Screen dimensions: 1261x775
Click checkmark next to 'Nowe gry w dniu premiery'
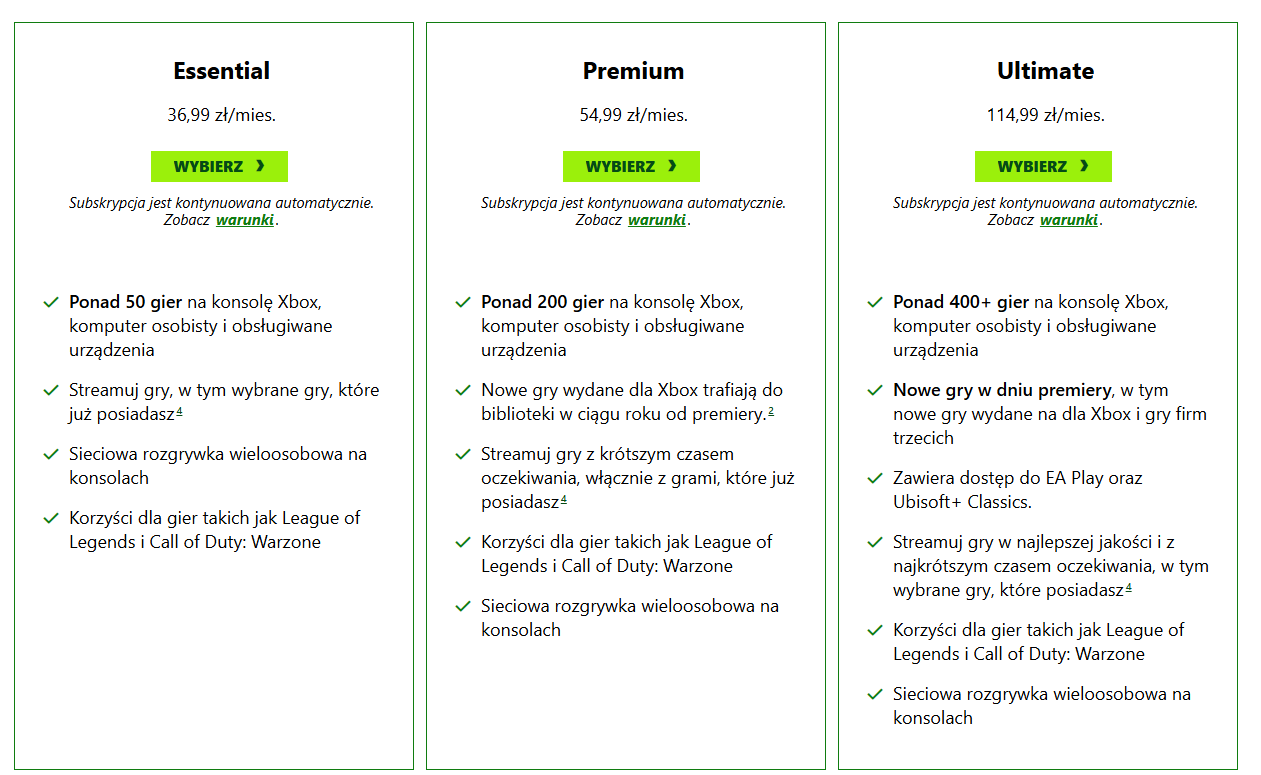point(875,390)
